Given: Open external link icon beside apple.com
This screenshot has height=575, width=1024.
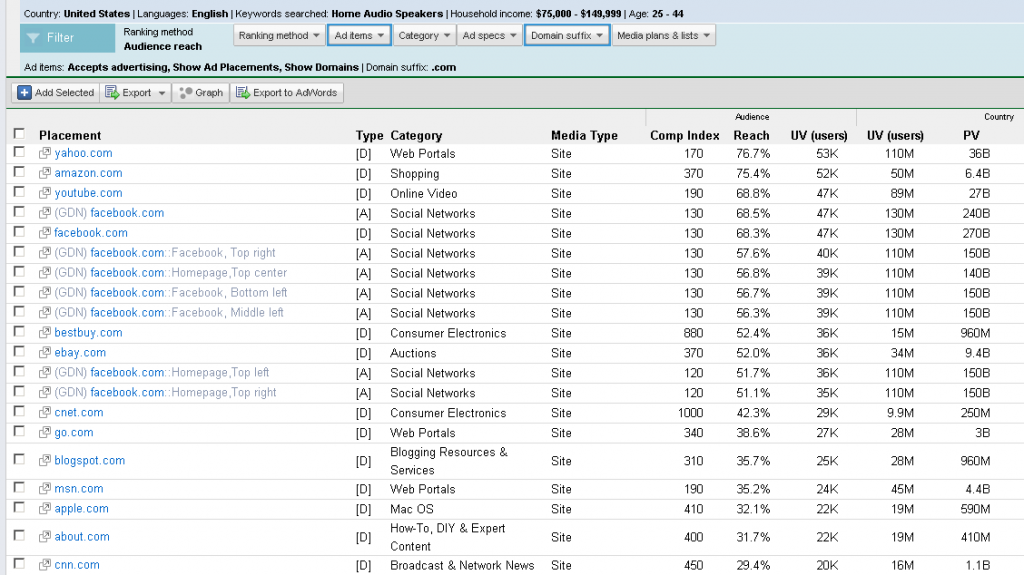Looking at the screenshot, I should point(44,508).
